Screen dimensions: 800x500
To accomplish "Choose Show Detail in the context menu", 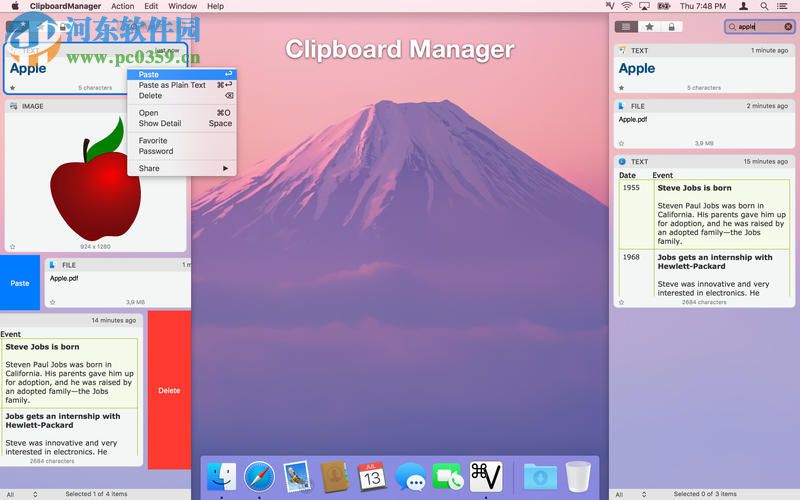I will pyautogui.click(x=182, y=123).
